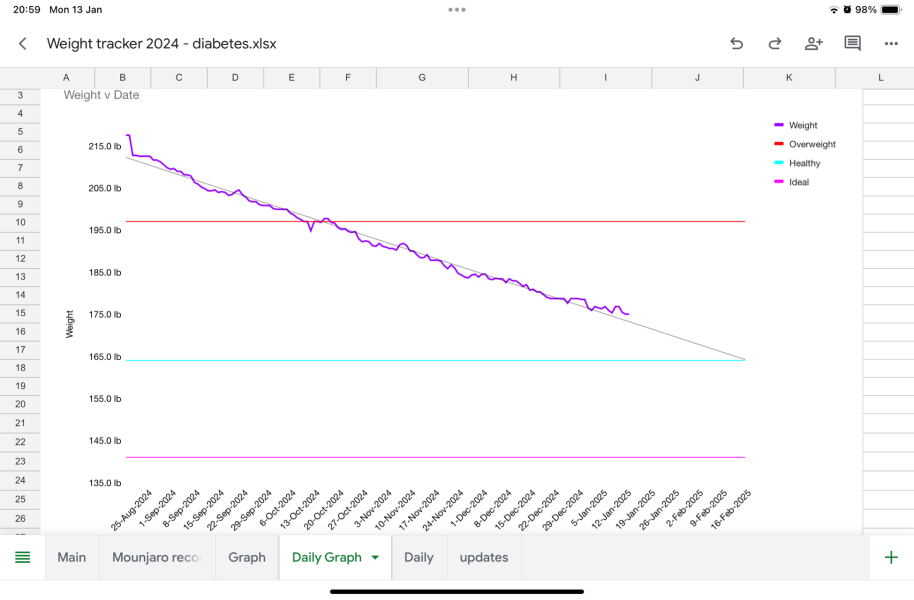This screenshot has width=914, height=600.
Task: Click the Weight legend label
Action: click(803, 125)
